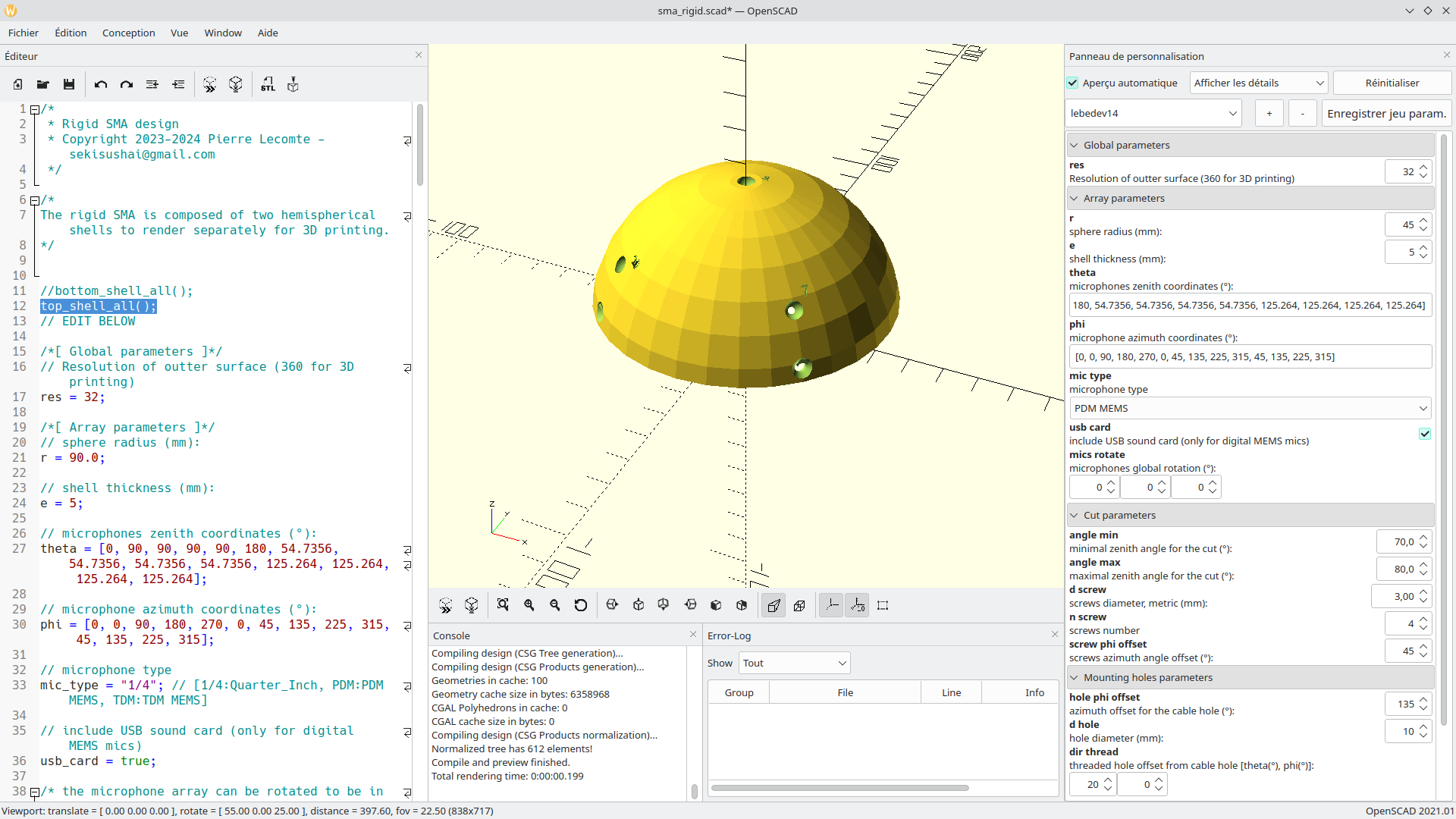The width and height of the screenshot is (1456, 819).
Task: Switch to the right side view
Action: (x=613, y=605)
